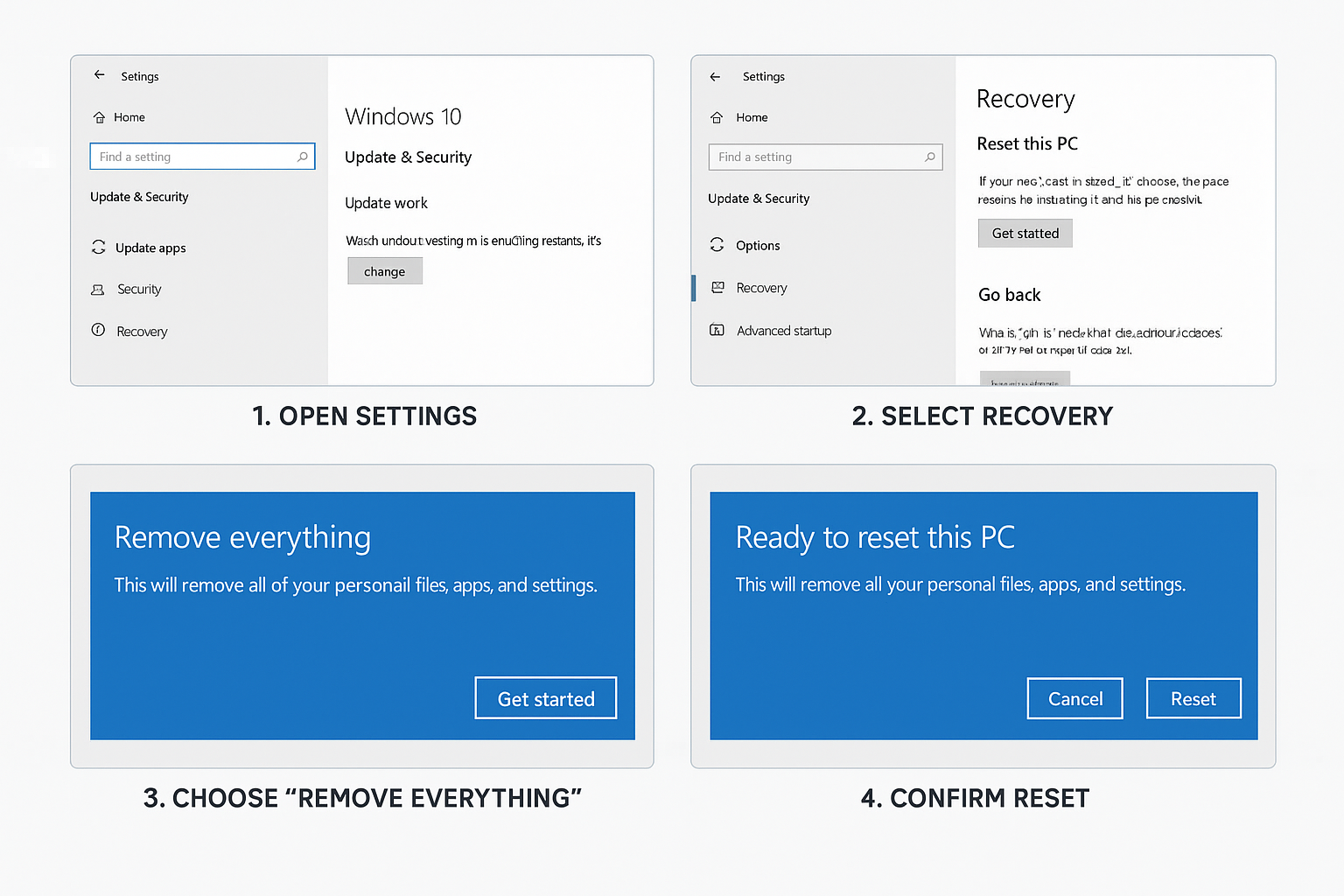Open Advanced startup label in sidebar
Screen dimensions: 1344x896
(x=783, y=331)
